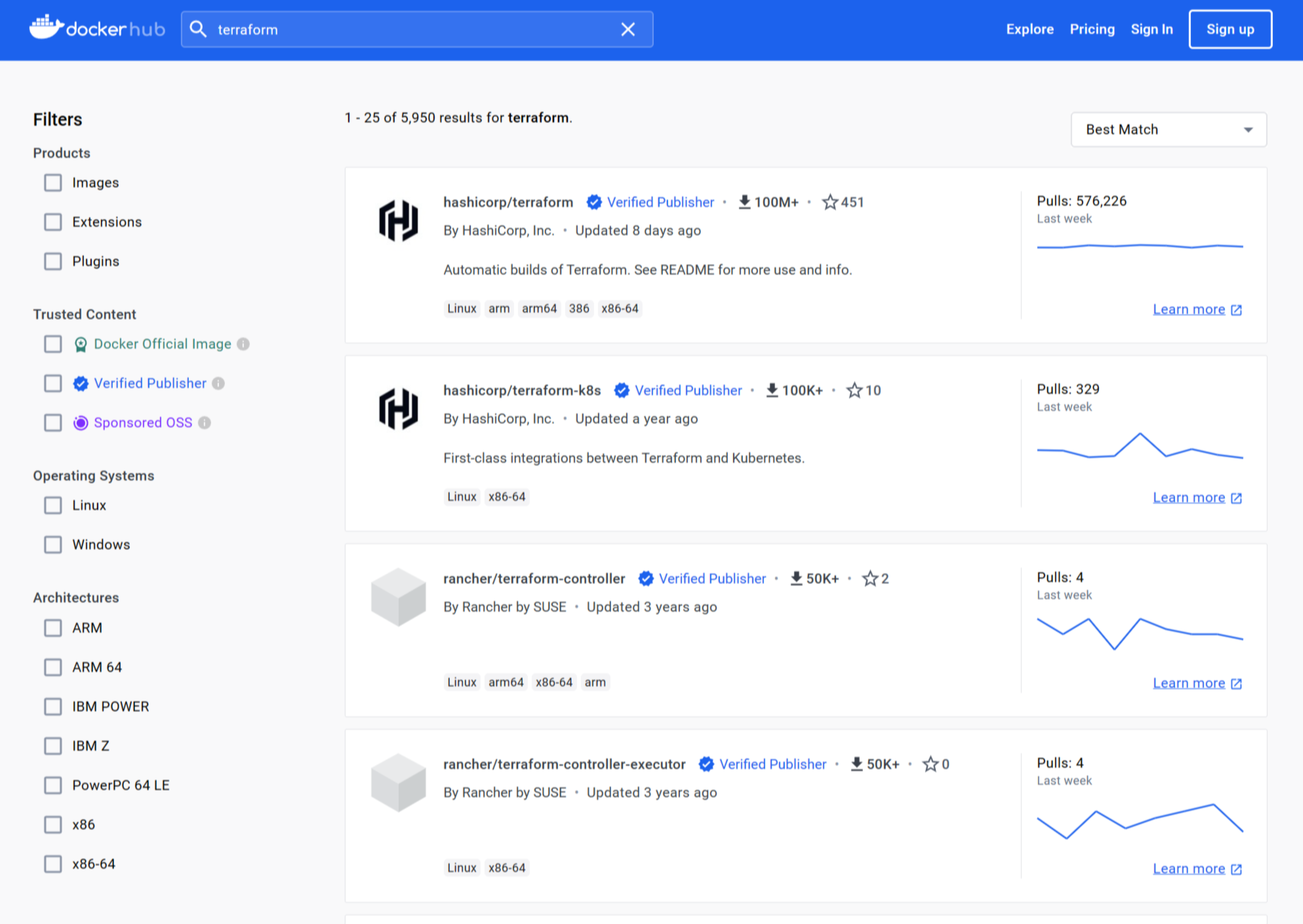Check the Verified Publisher filter
The width and height of the screenshot is (1303, 924).
(x=52, y=383)
